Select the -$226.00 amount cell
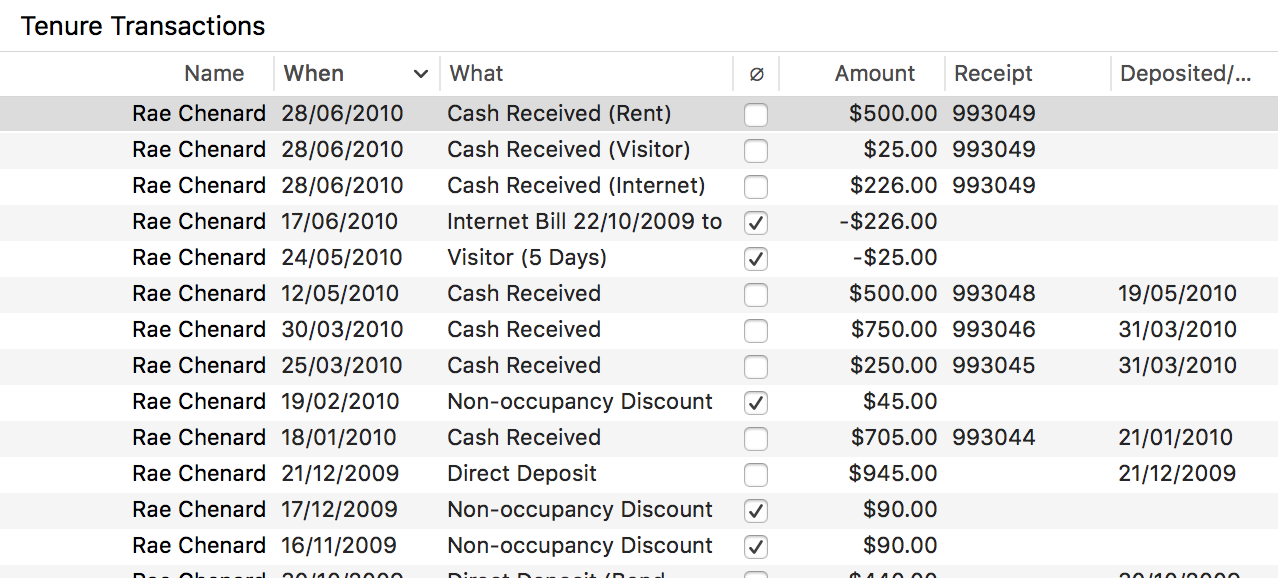Screen dimensions: 1278x578 889,222
